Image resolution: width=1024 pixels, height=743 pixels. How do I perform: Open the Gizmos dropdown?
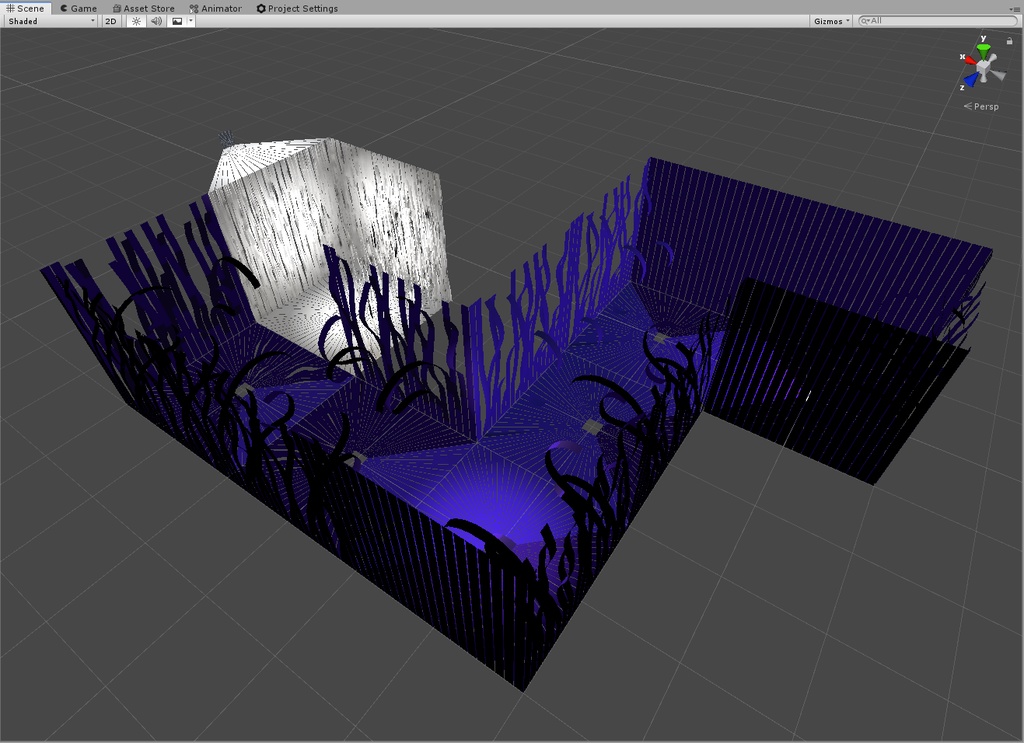(831, 21)
